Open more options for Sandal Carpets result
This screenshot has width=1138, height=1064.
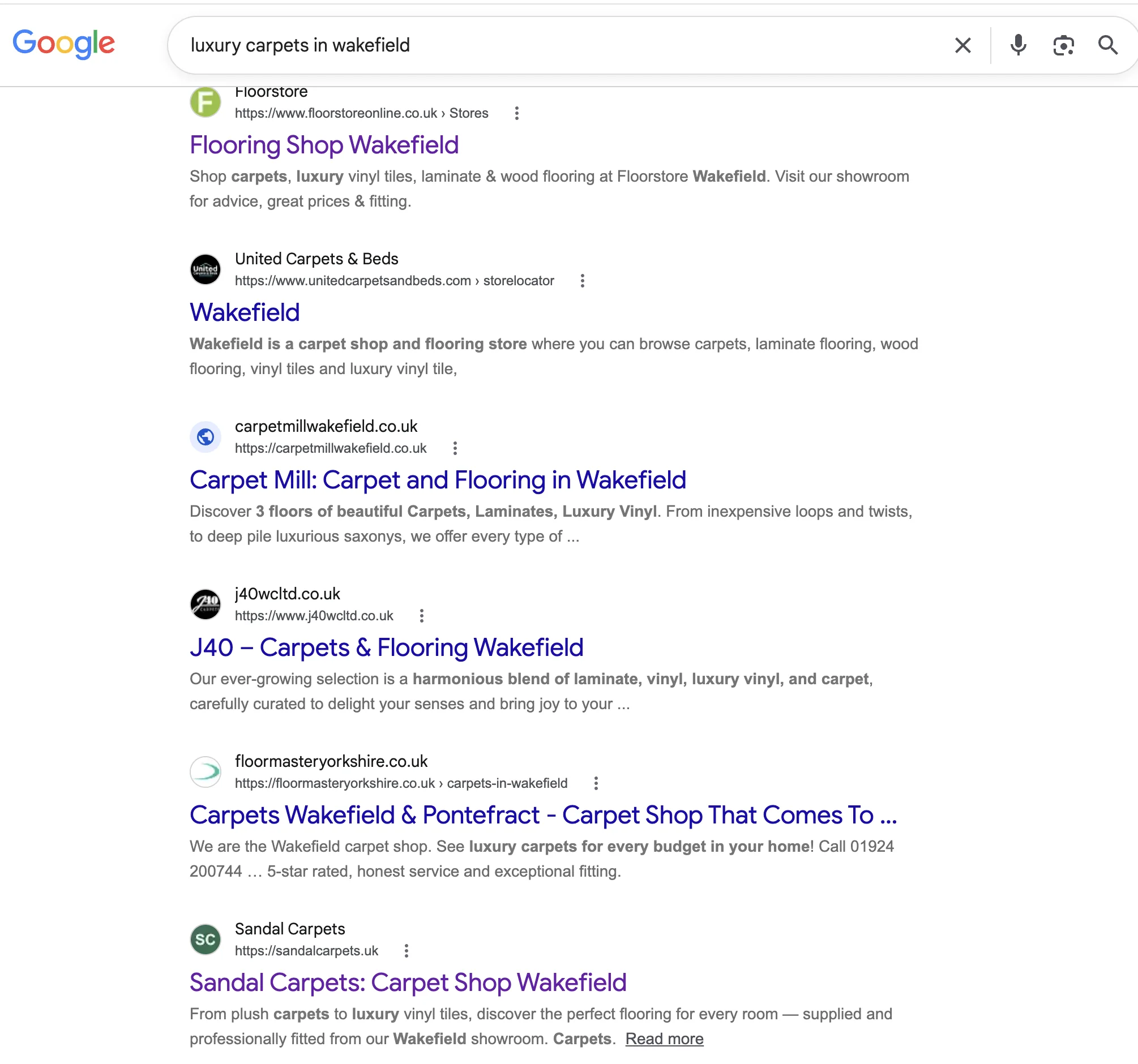click(x=407, y=951)
